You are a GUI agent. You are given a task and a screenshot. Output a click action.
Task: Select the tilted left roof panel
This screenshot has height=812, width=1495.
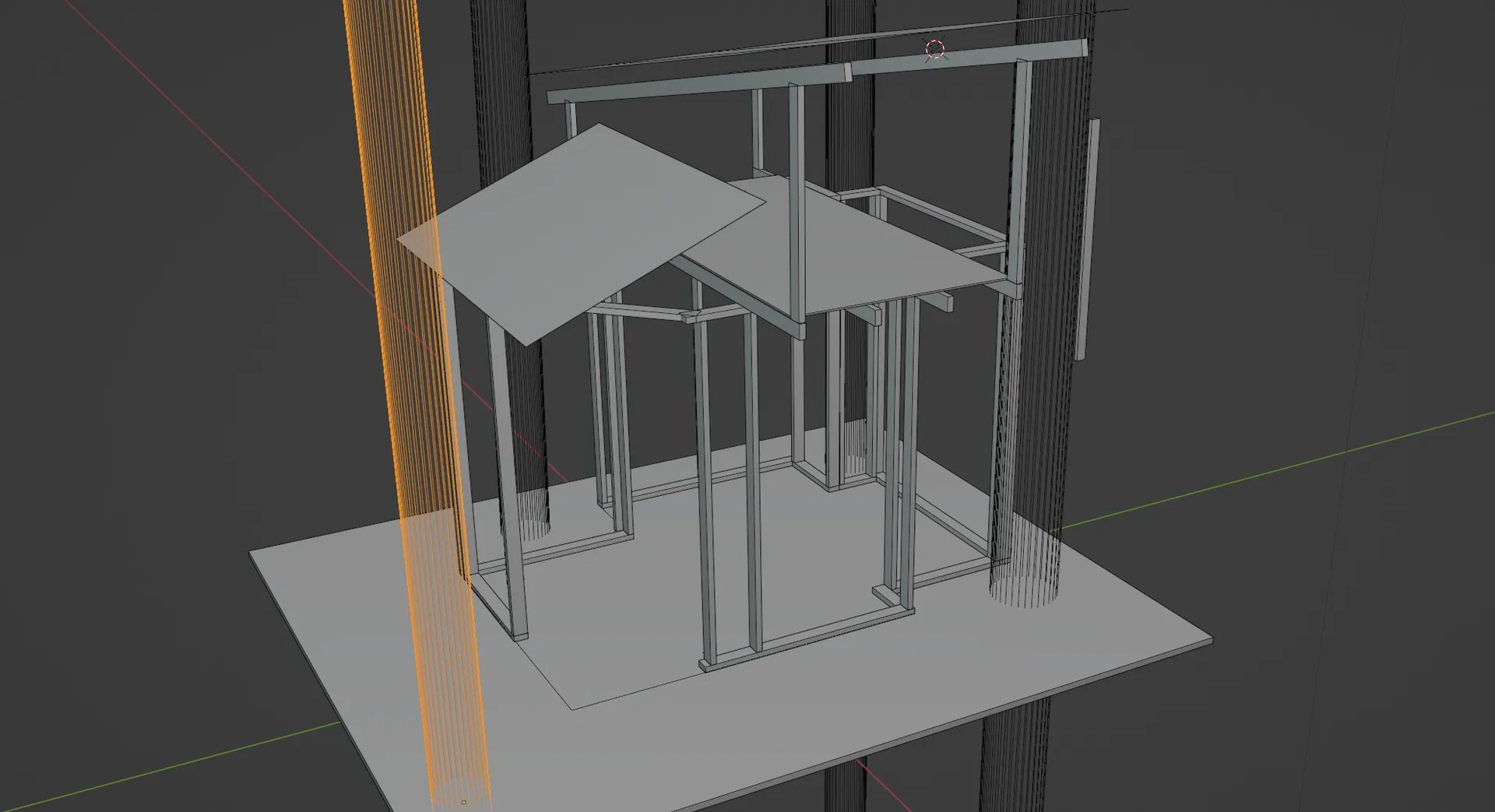(582, 234)
